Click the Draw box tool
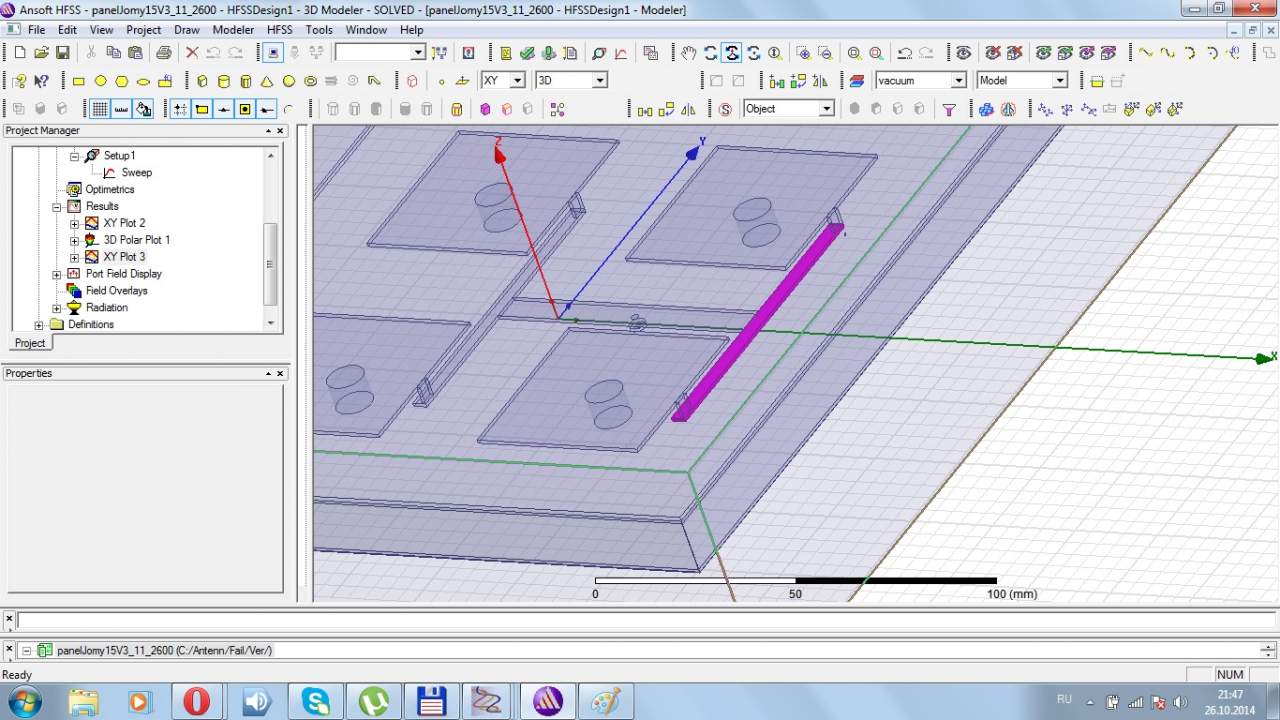The width and height of the screenshot is (1280, 720). tap(202, 81)
